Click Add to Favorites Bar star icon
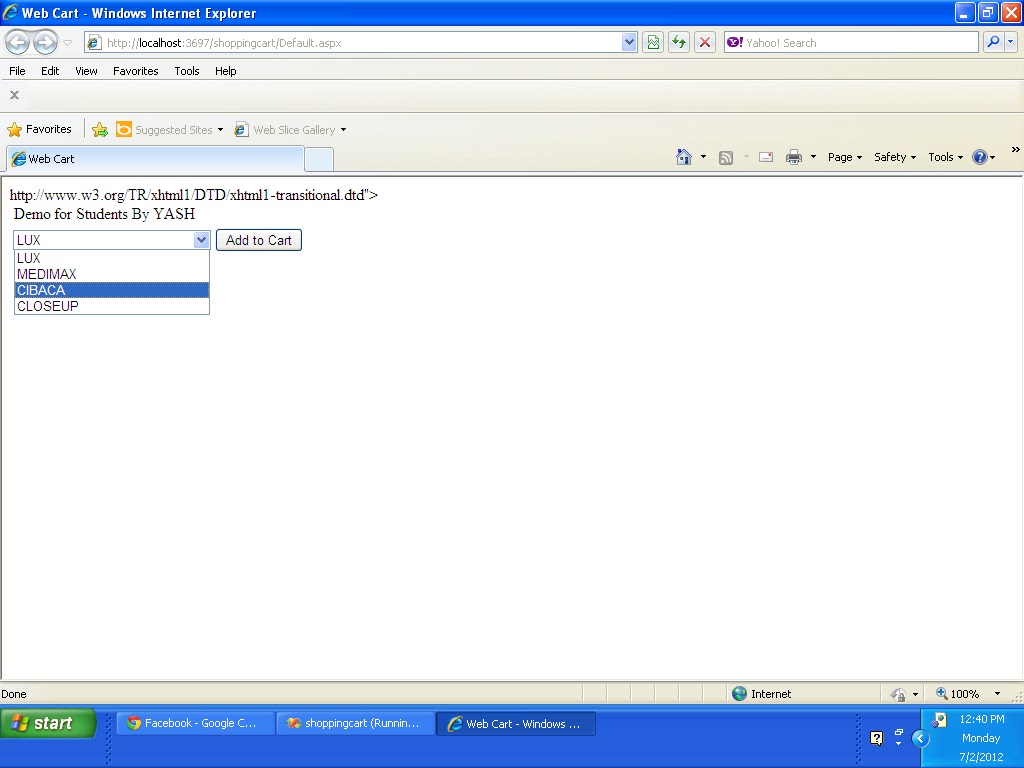This screenshot has height=768, width=1024. (x=100, y=130)
